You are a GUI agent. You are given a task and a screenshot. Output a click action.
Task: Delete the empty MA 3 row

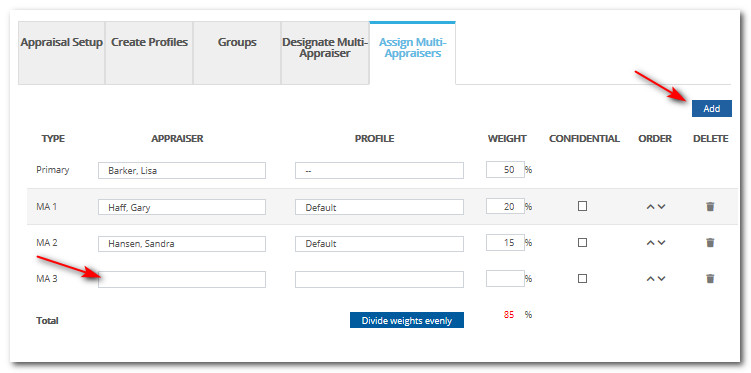(710, 279)
